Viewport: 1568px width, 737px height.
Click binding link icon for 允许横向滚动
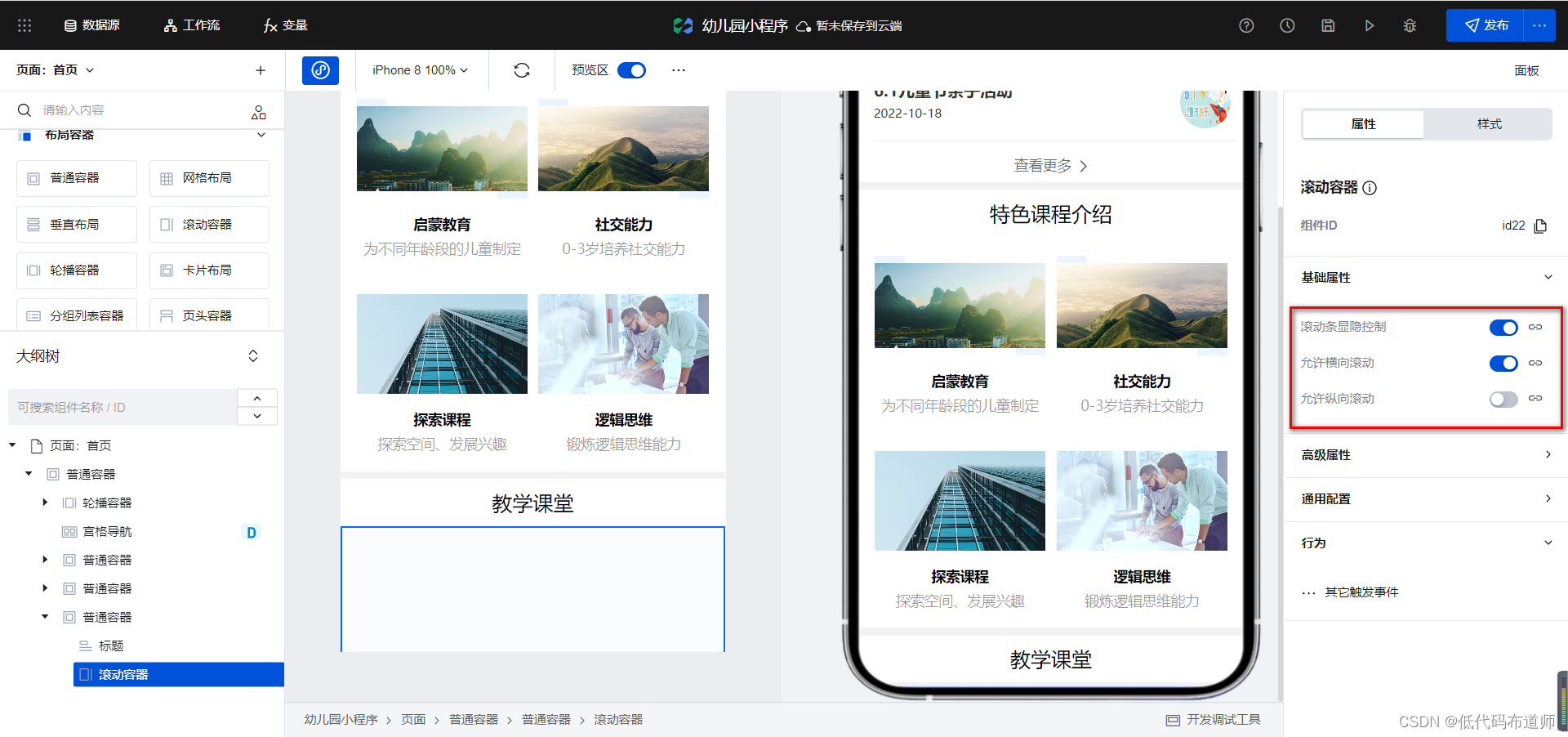pyautogui.click(x=1535, y=363)
